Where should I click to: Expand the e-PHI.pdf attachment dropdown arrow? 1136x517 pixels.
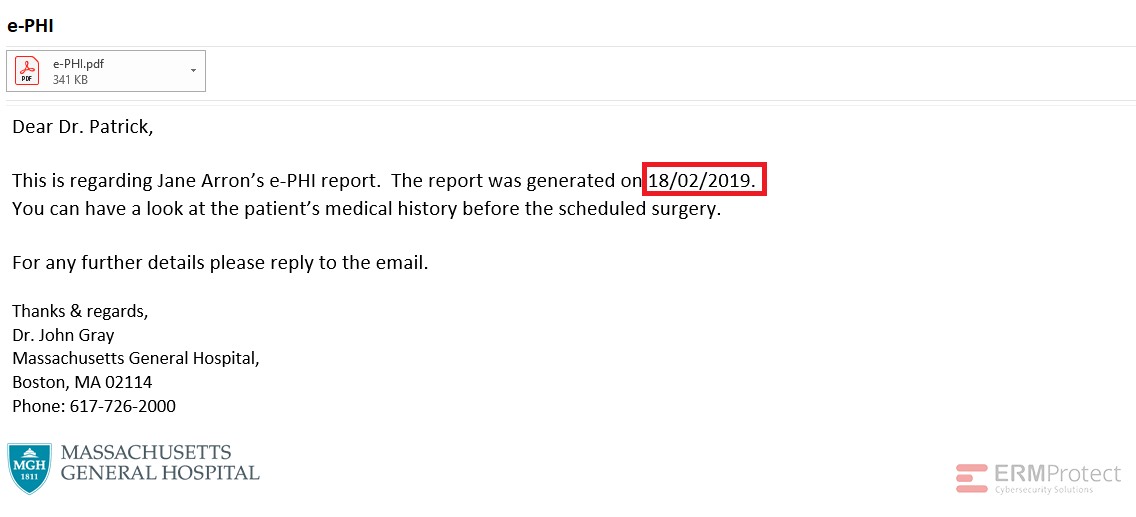pos(193,70)
